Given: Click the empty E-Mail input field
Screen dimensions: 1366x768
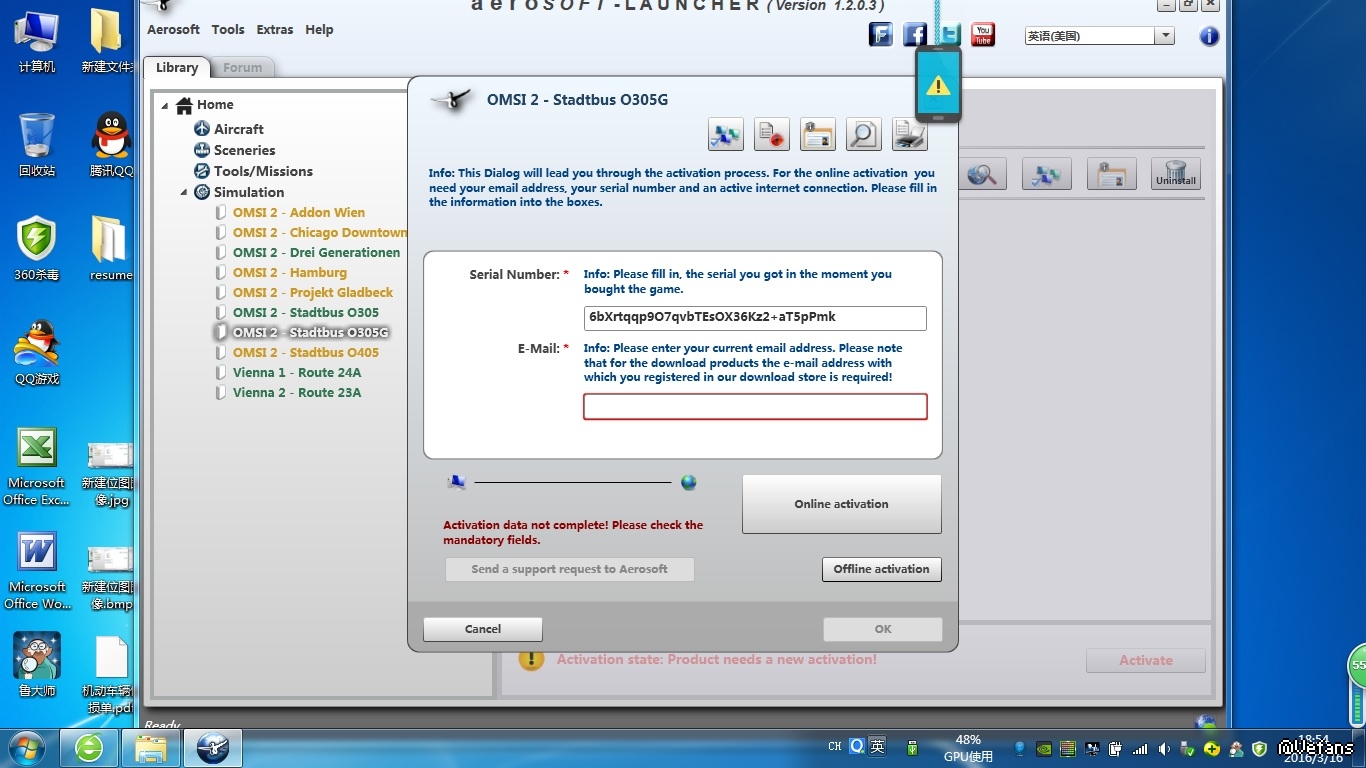Looking at the screenshot, I should tap(755, 406).
